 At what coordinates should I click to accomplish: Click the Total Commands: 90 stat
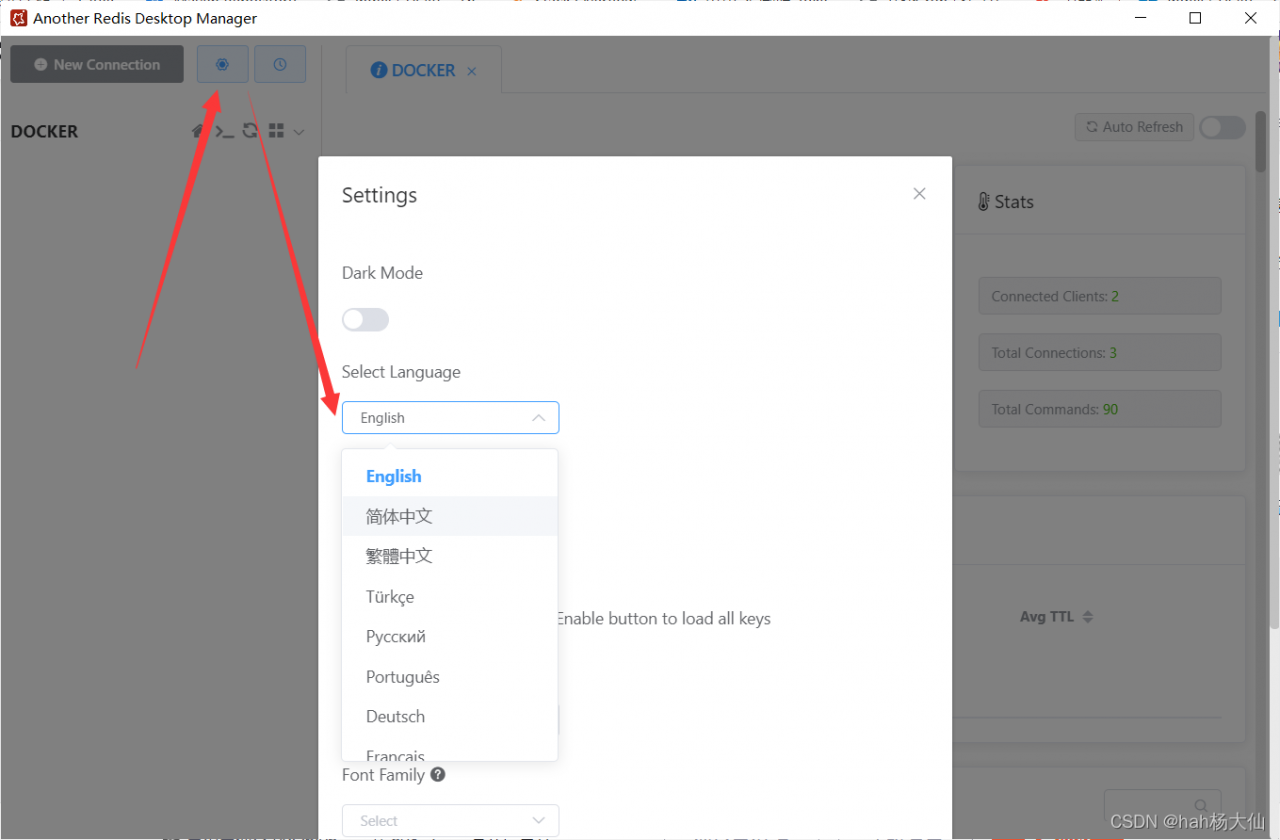tap(1100, 409)
